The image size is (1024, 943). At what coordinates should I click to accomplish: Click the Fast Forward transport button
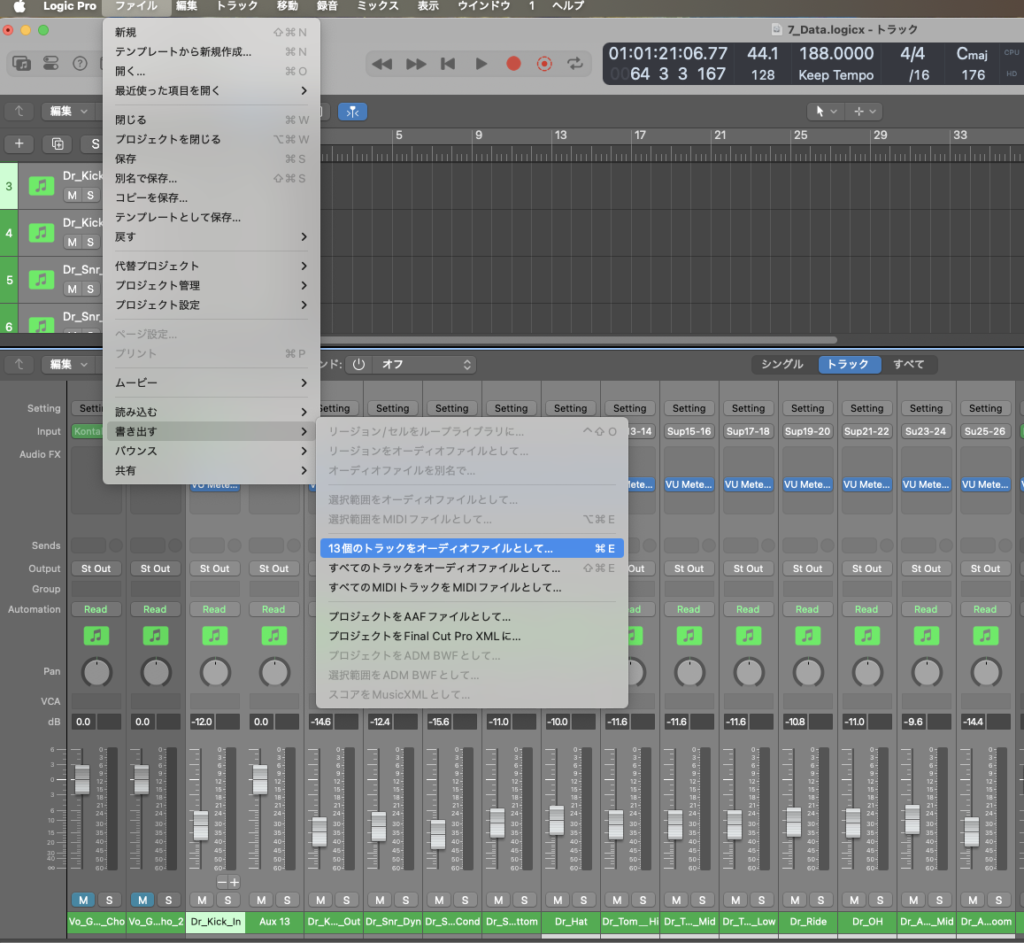coord(416,63)
